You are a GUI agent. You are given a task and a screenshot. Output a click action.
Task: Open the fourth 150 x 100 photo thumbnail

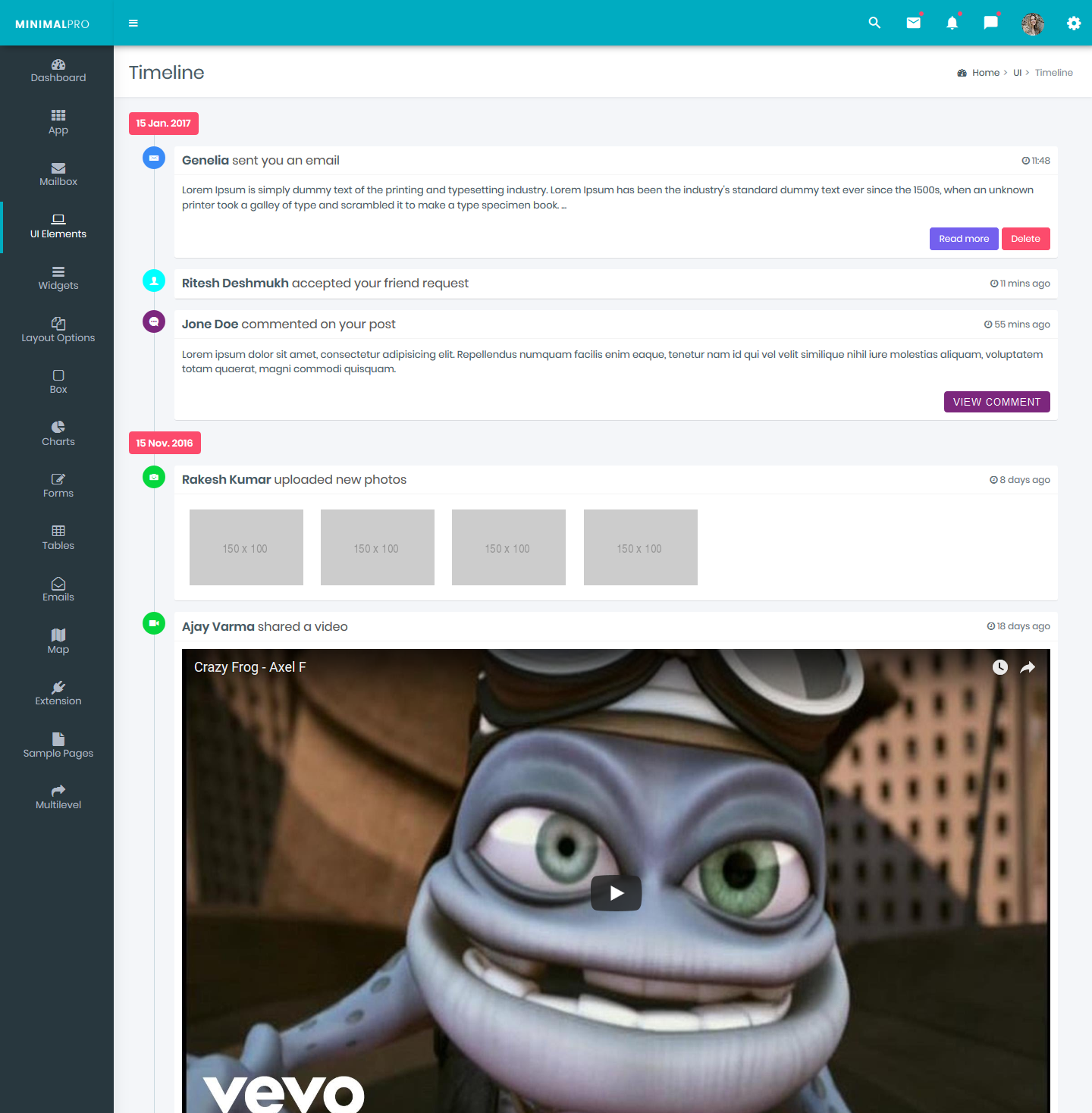[x=641, y=547]
